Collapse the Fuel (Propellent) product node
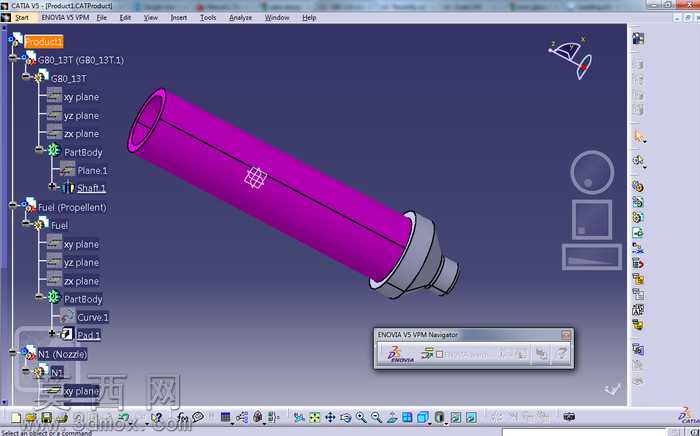 click(x=13, y=205)
